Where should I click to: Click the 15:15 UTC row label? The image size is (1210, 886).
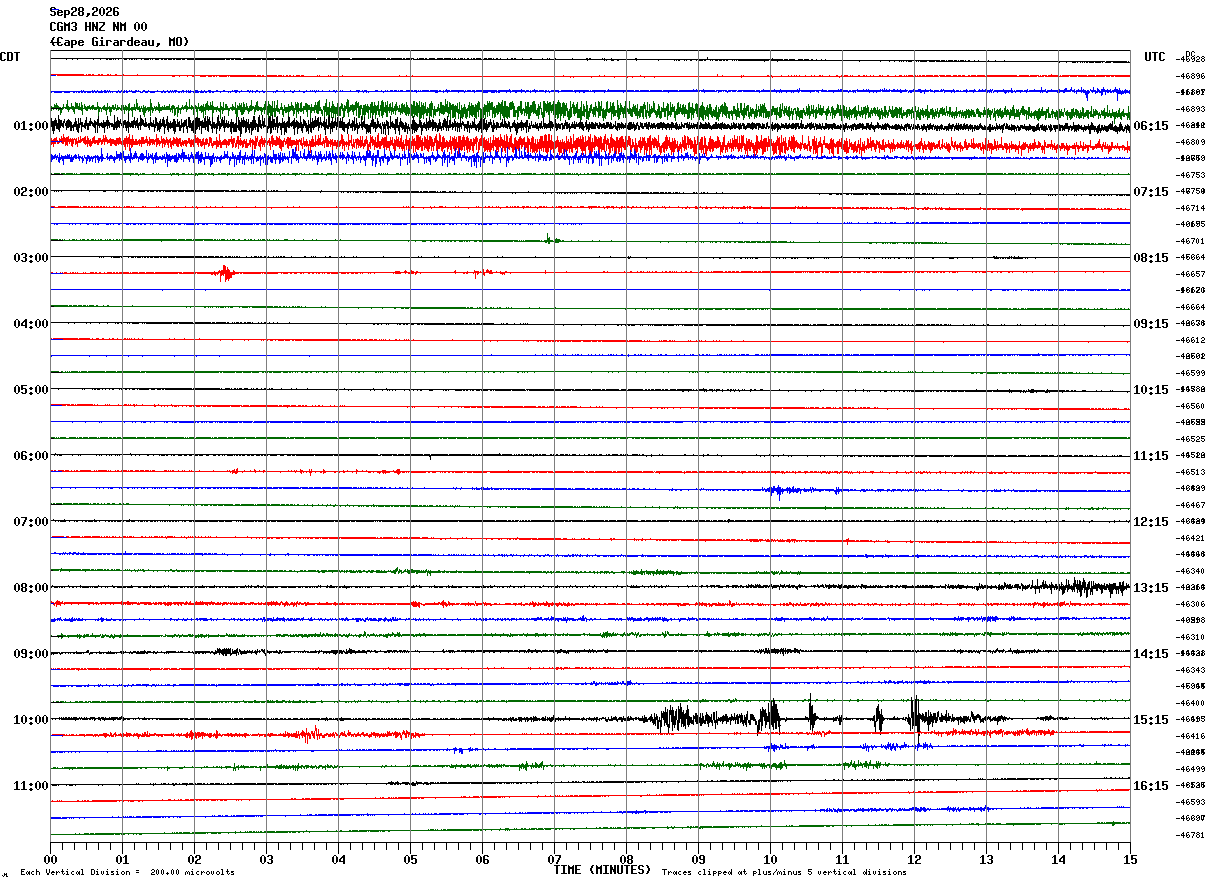click(1151, 720)
